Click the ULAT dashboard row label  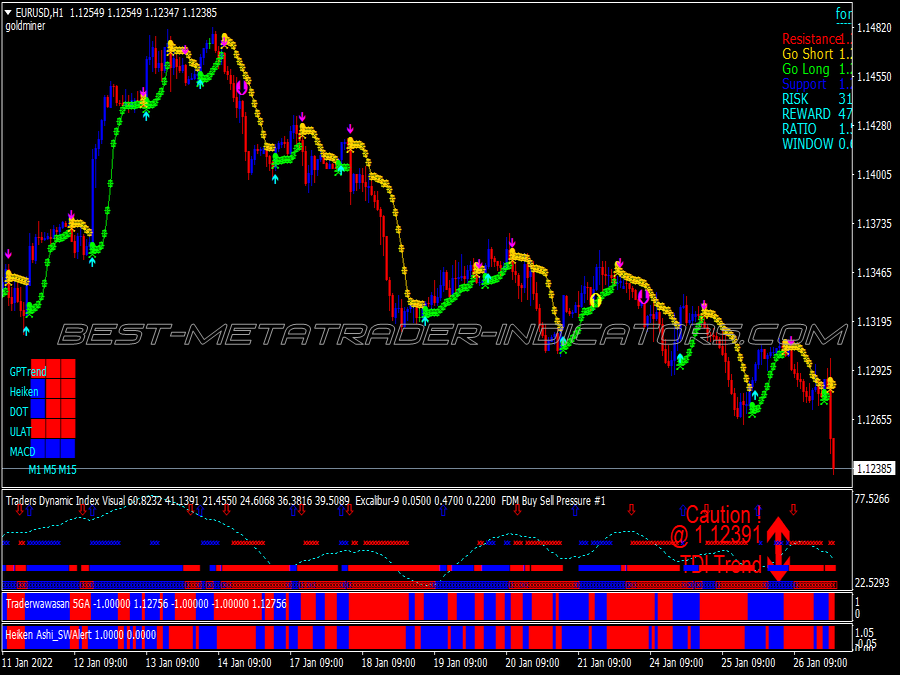point(20,432)
